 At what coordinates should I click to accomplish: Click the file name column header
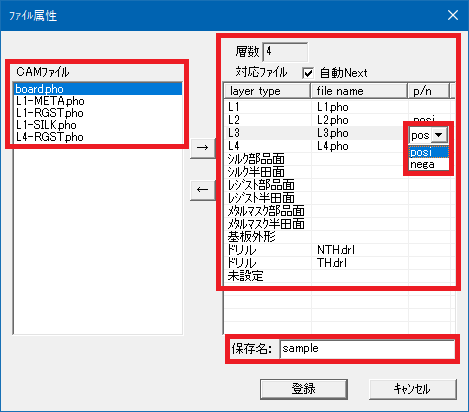coord(359,91)
